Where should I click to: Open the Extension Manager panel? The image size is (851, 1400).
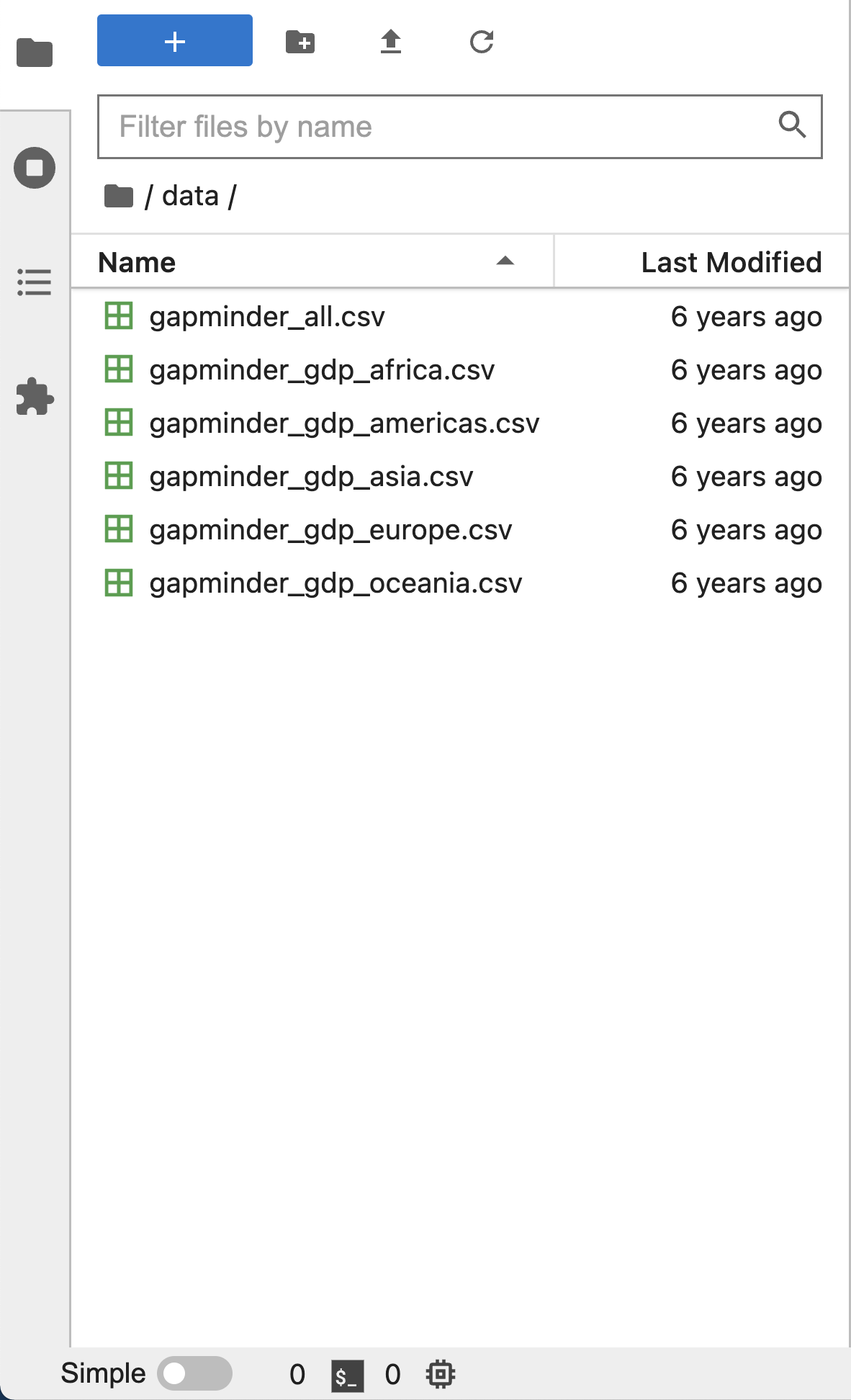[x=35, y=397]
